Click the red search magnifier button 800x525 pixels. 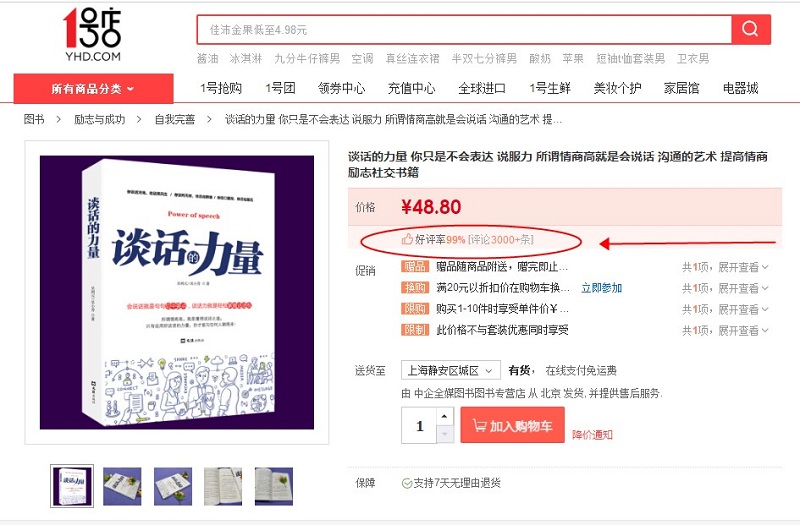point(751,29)
